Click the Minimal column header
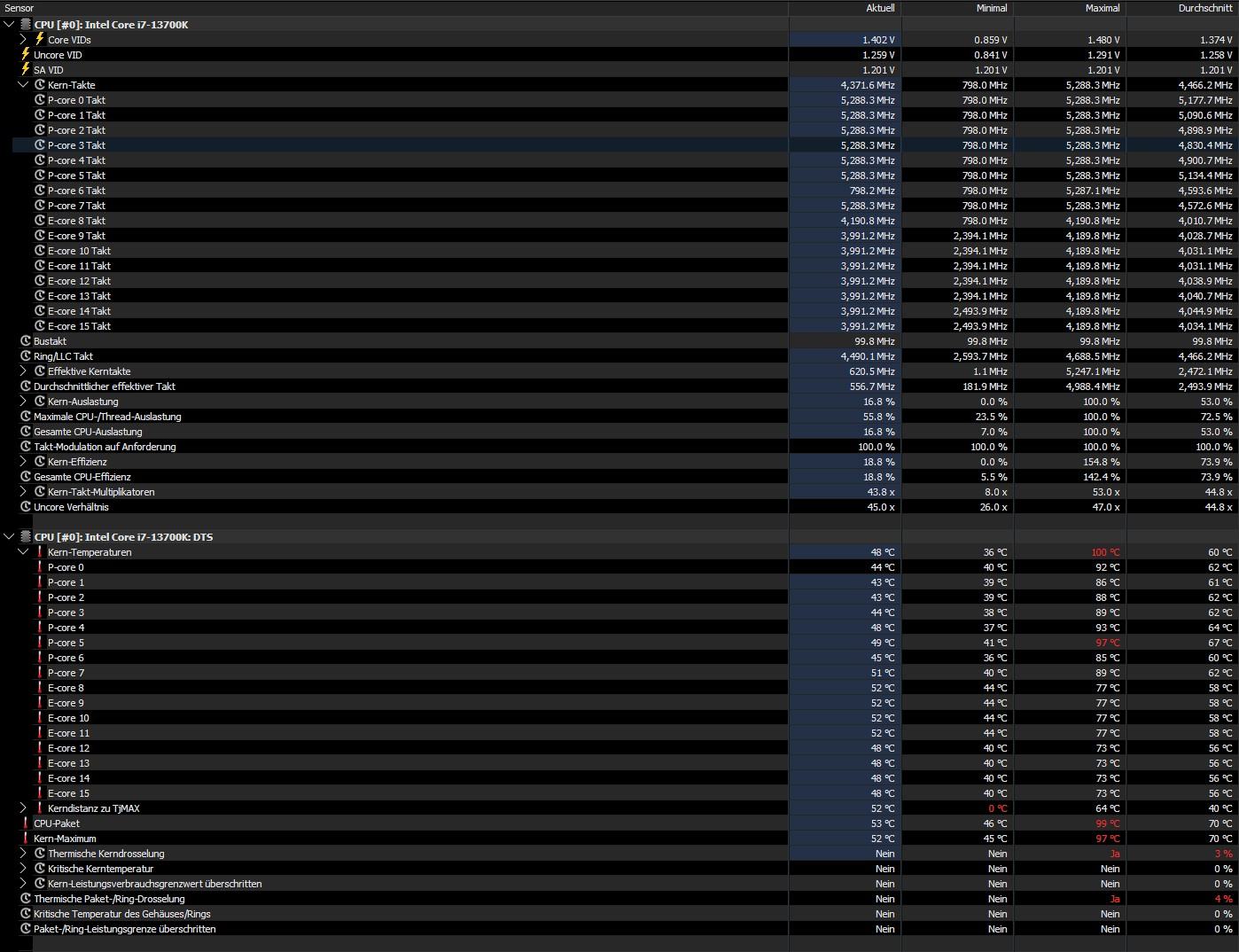The width and height of the screenshot is (1239, 952). coord(958,8)
